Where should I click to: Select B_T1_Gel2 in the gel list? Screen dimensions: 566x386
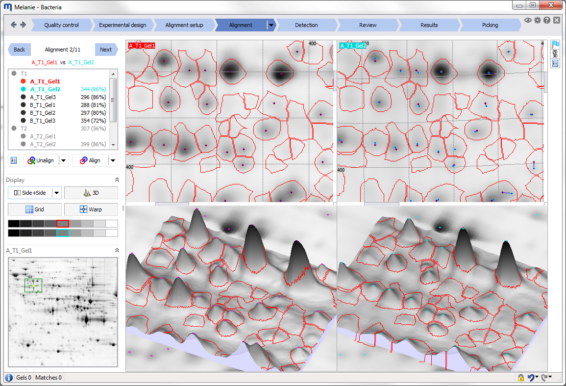[43, 113]
